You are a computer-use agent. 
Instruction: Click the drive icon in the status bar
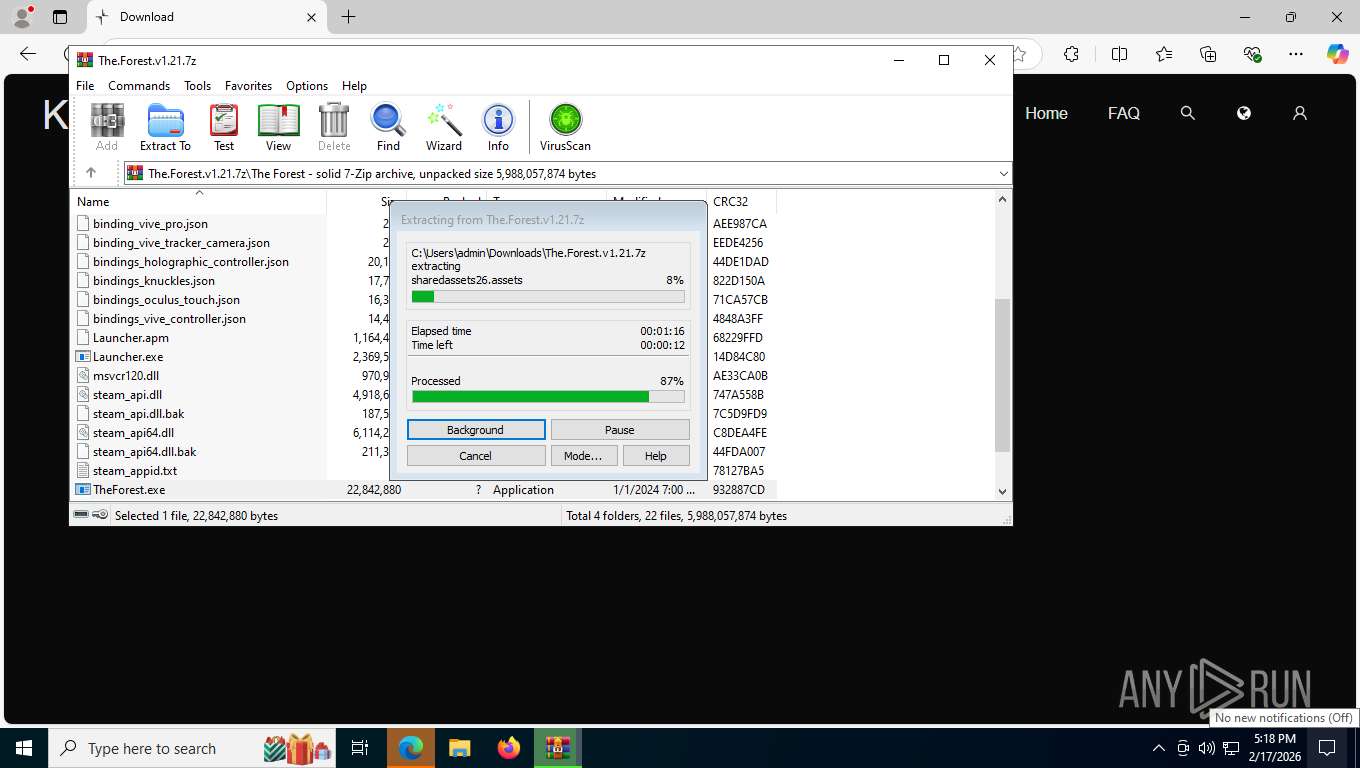coord(81,515)
